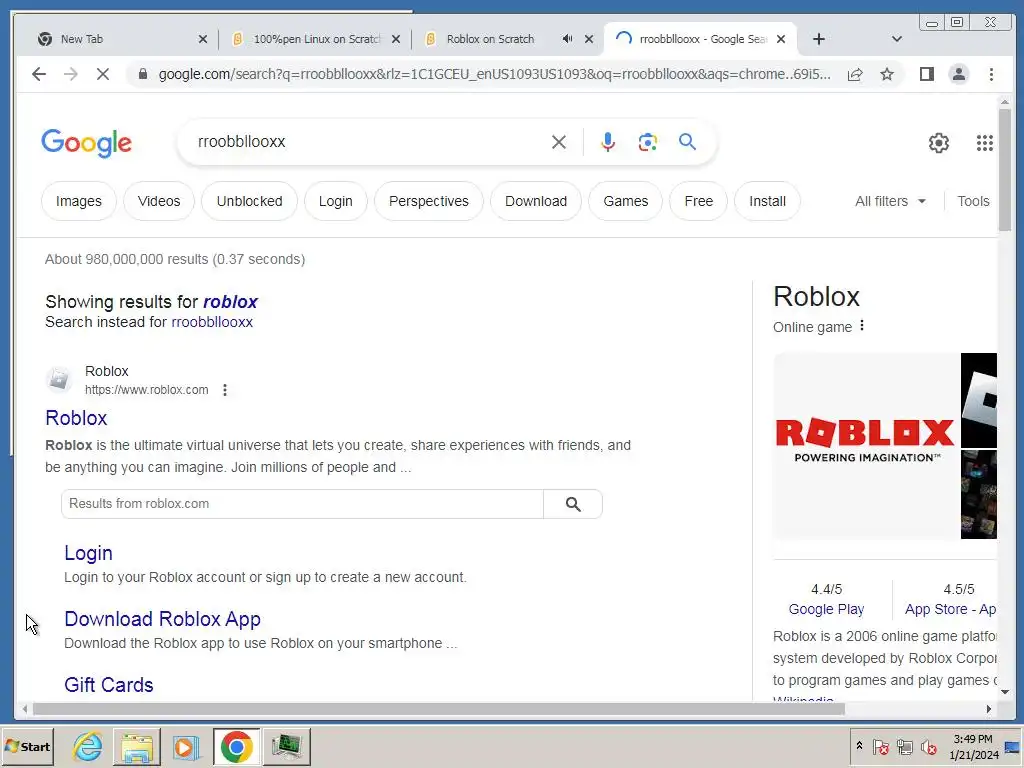Click the vertical page scrollbar thumb
This screenshot has height=768, width=1024.
(1004, 170)
